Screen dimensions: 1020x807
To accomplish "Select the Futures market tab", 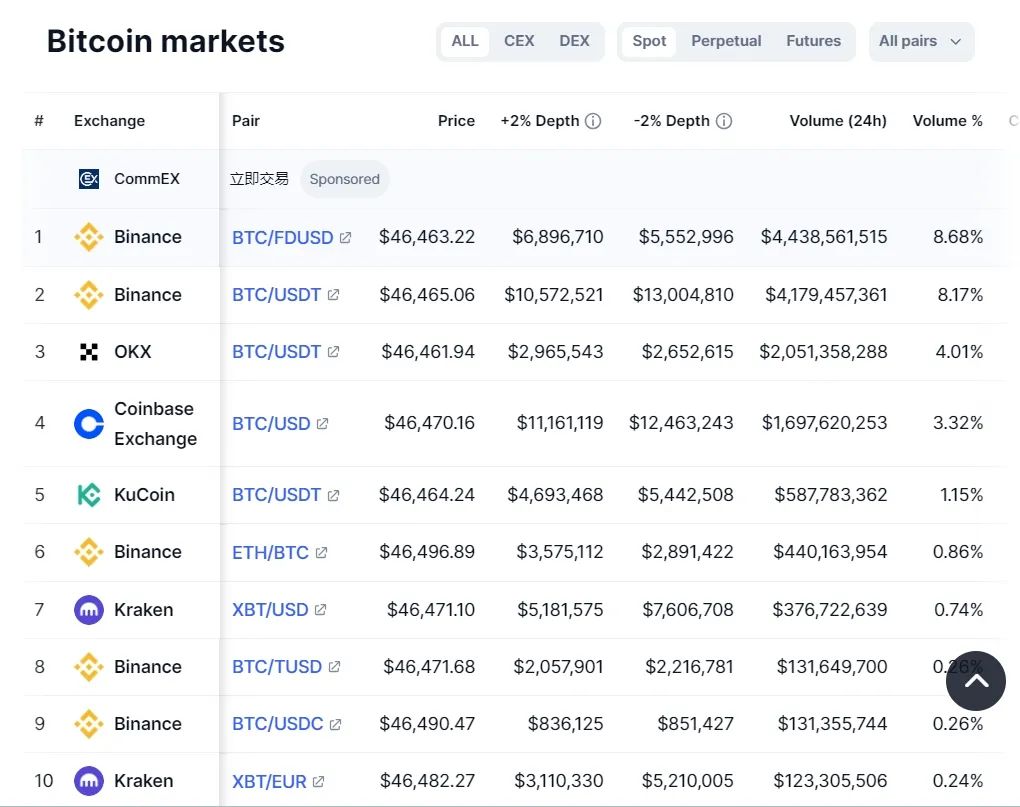I will 813,41.
